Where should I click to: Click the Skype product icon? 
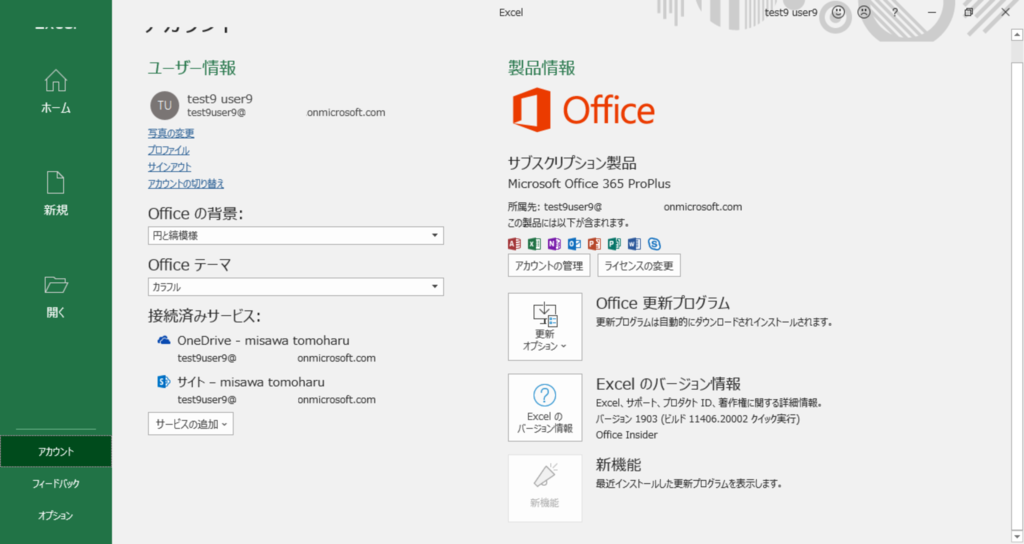(x=654, y=244)
